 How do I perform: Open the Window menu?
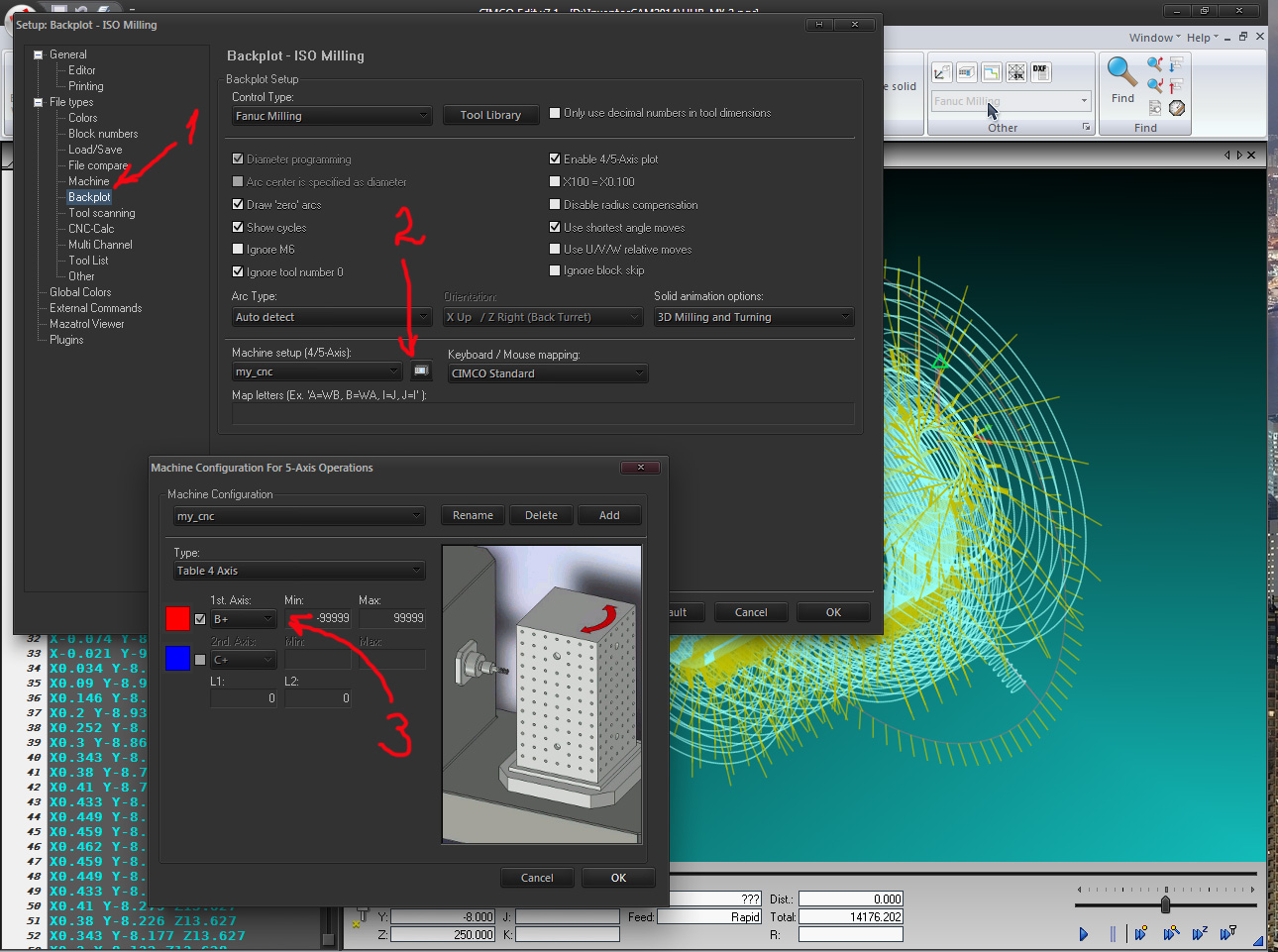pyautogui.click(x=1150, y=38)
